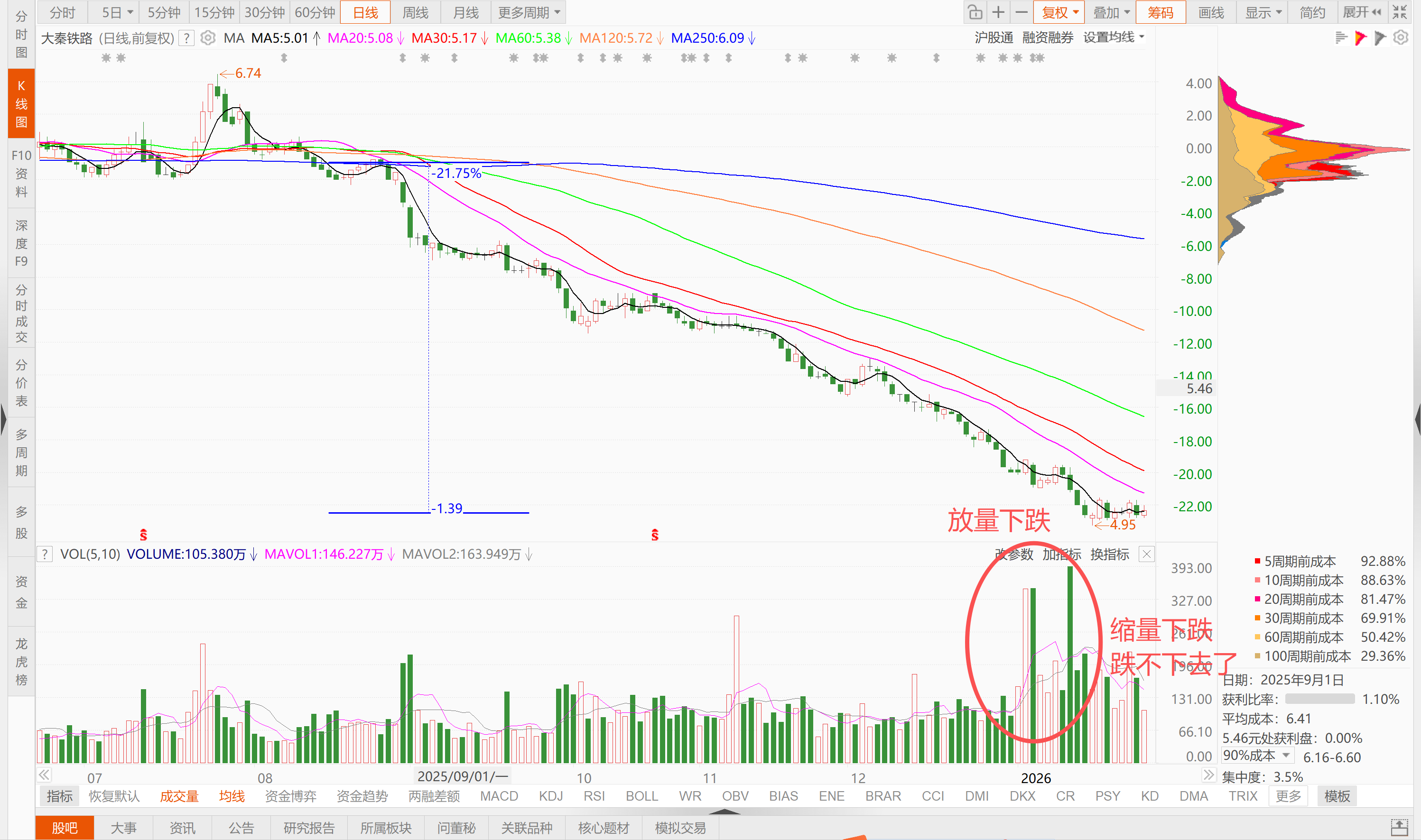Switch to 周线 weekly chart tab
The width and height of the screenshot is (1421, 840).
click(415, 12)
